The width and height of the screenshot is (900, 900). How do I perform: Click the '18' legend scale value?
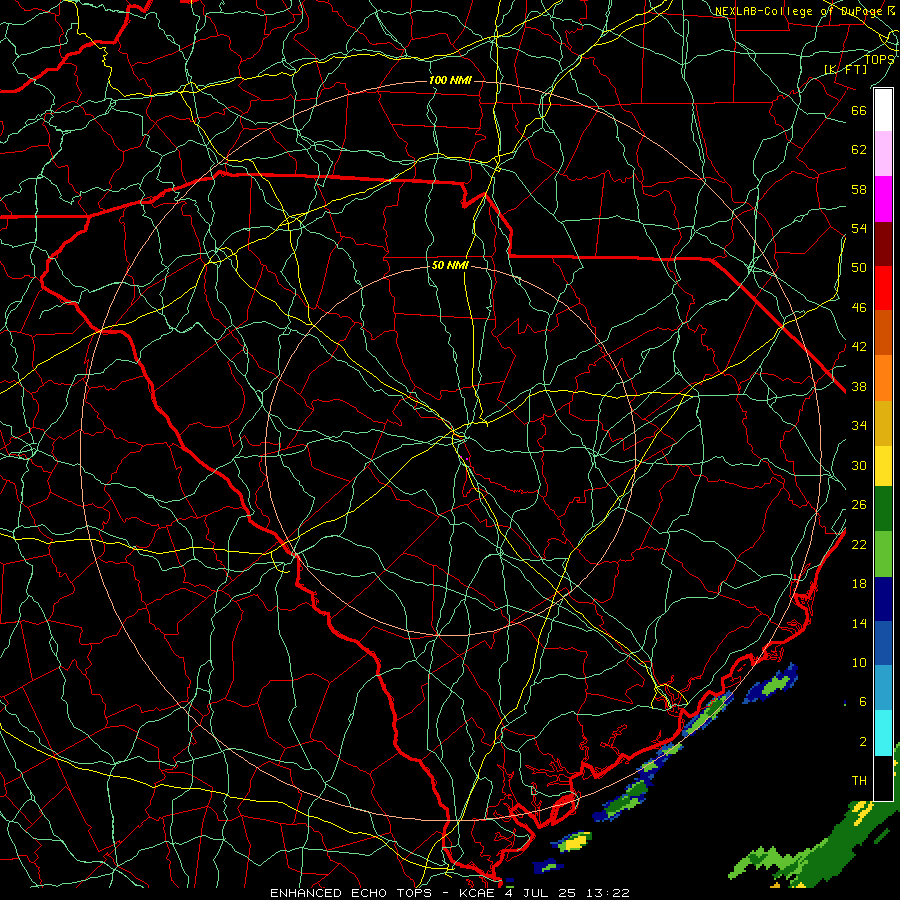click(x=859, y=584)
